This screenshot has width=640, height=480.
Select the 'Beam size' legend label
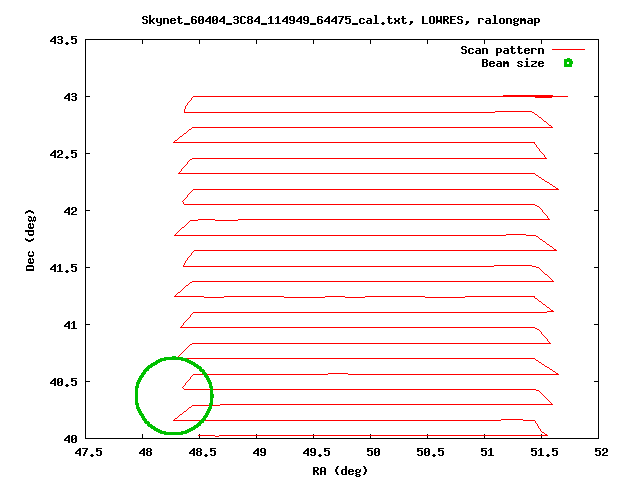point(513,63)
